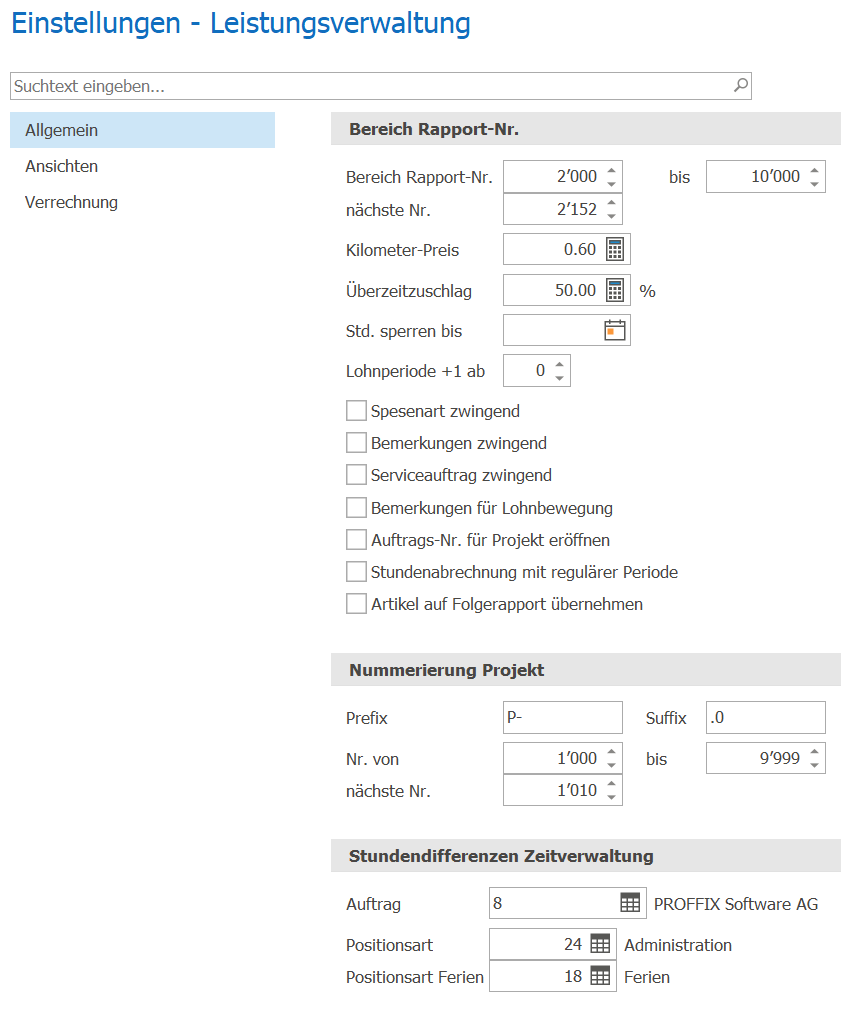Click Stundendifferenzen Zeitverwaltung section header
This screenshot has width=846, height=1014.
click(586, 856)
